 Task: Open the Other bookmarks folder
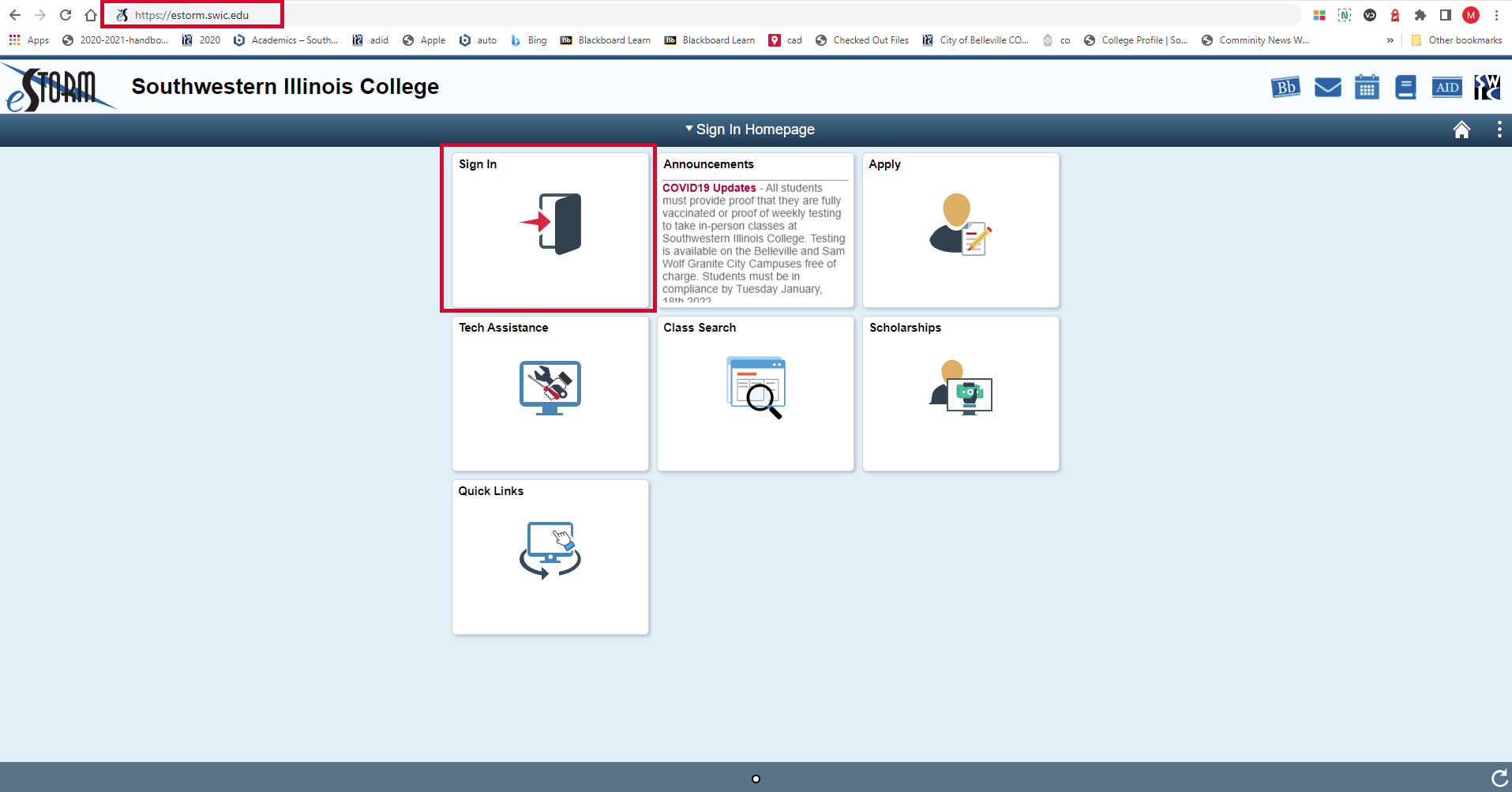coord(1457,40)
